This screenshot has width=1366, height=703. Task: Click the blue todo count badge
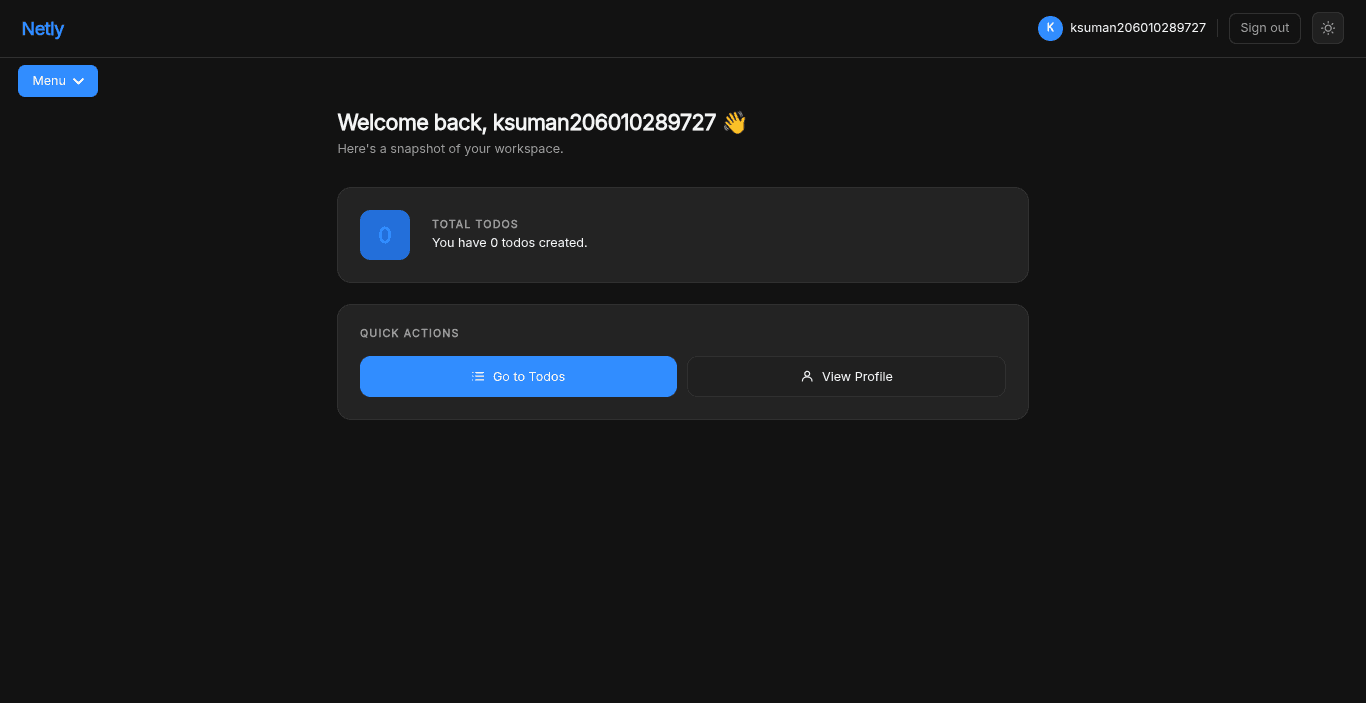click(x=385, y=235)
